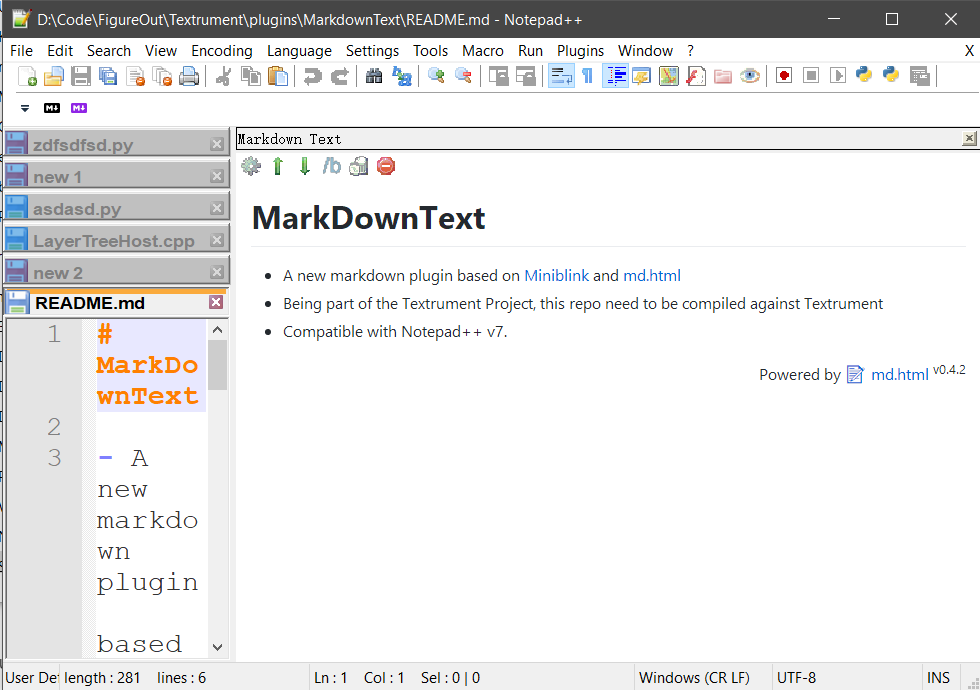Screen dimensions: 980x690
Task: Click the red stop icon in panel
Action: 386,166
